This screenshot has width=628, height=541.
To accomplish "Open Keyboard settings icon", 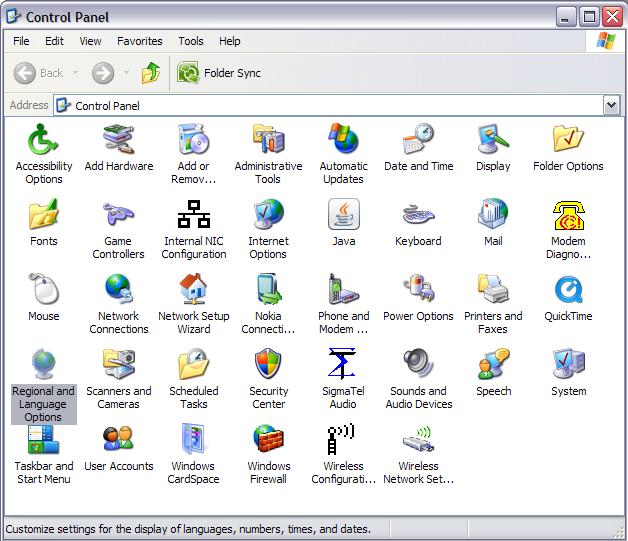I will click(x=419, y=214).
